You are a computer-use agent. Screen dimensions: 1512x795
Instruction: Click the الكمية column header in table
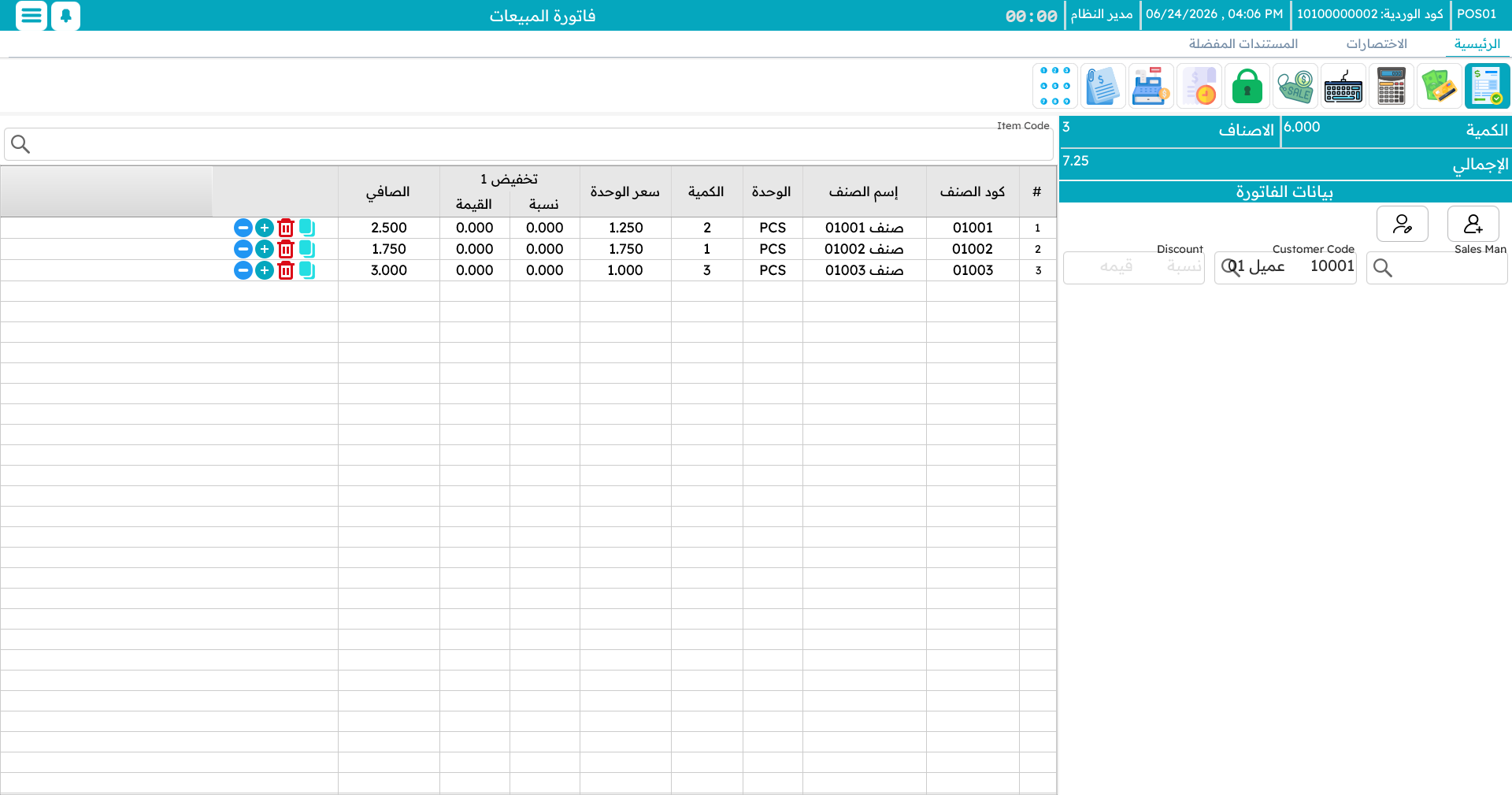click(x=706, y=191)
